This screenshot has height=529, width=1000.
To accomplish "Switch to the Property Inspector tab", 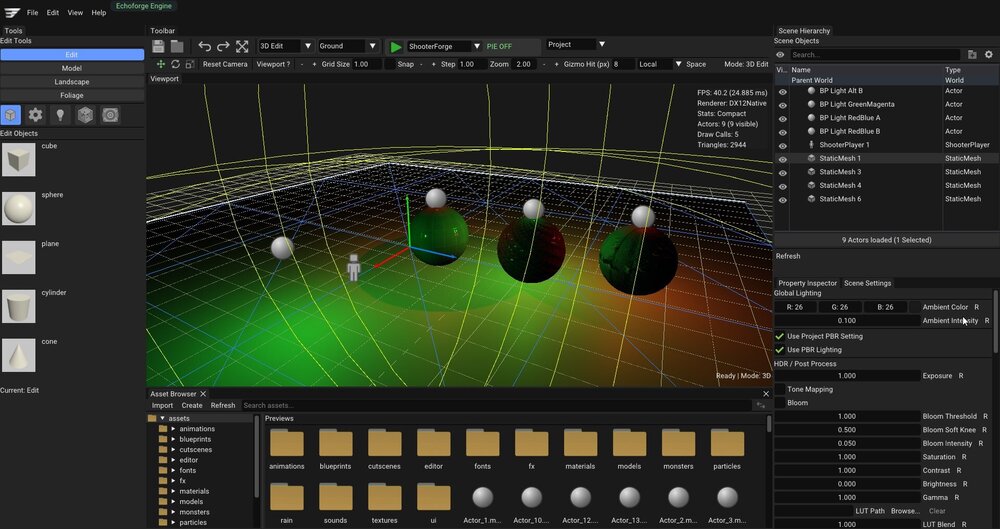I will click(x=807, y=283).
